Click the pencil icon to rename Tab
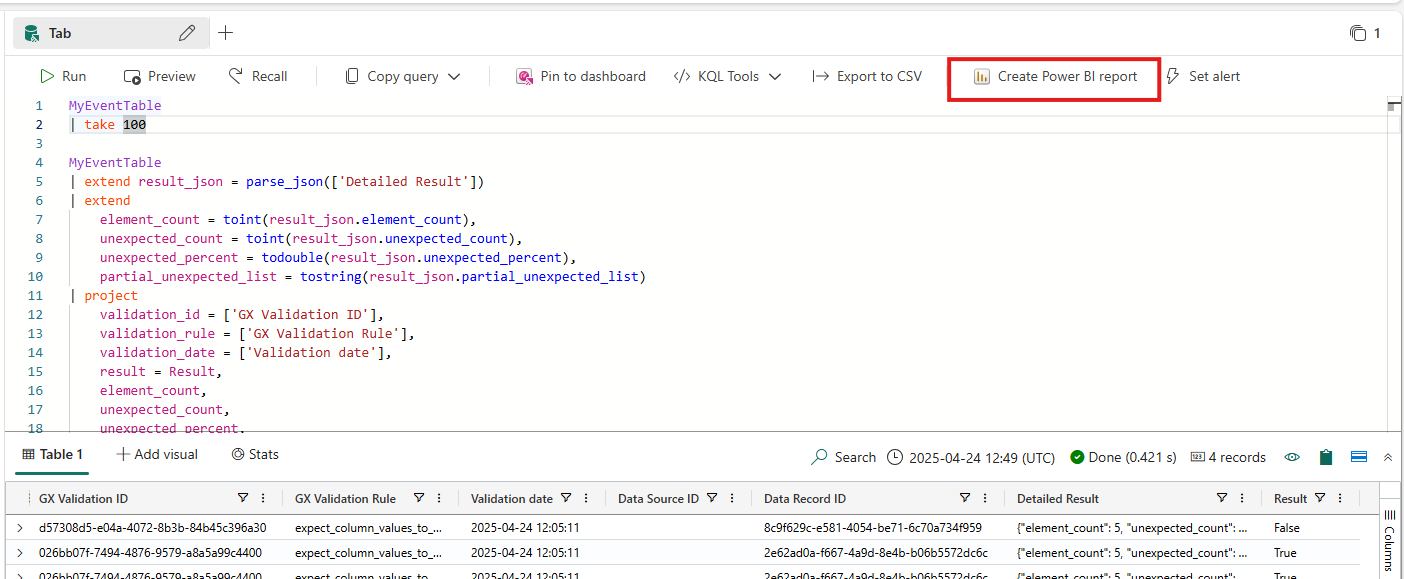 pyautogui.click(x=187, y=33)
